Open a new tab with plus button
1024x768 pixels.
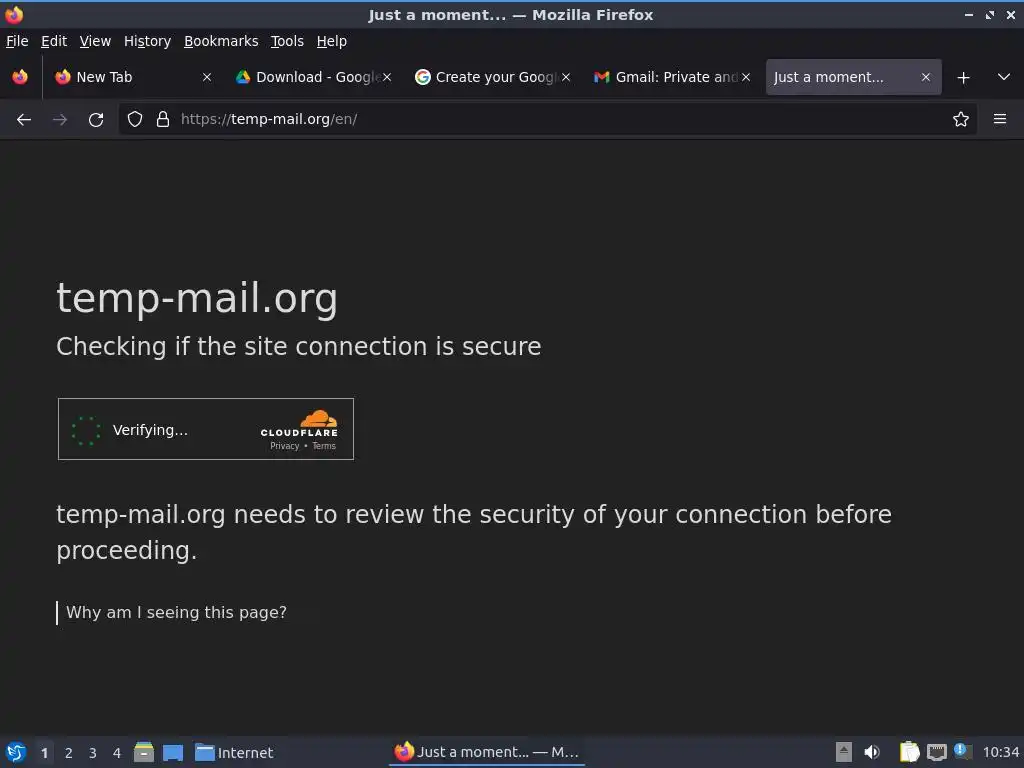(963, 78)
